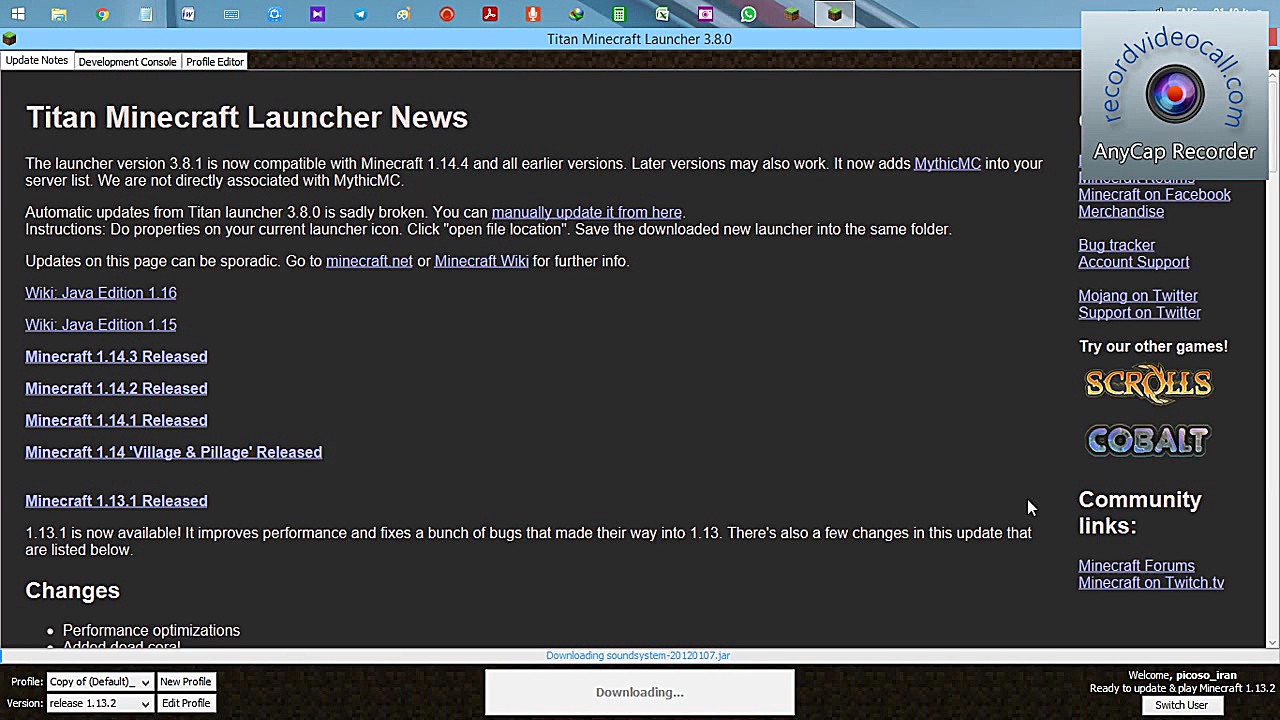Follow the 'manually update it from here' link
This screenshot has height=720, width=1280.
tap(587, 213)
